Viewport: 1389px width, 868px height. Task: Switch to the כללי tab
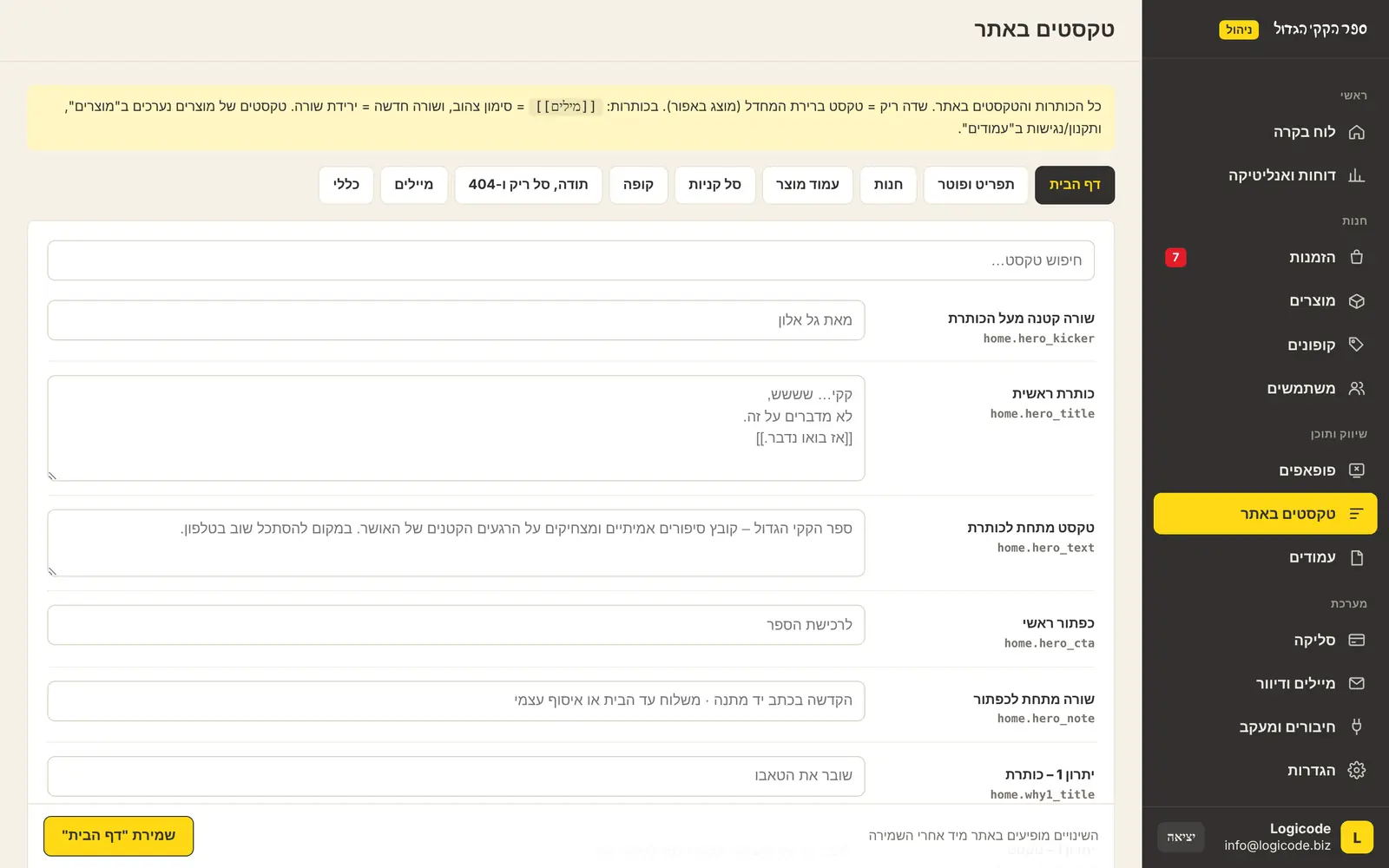tap(346, 185)
